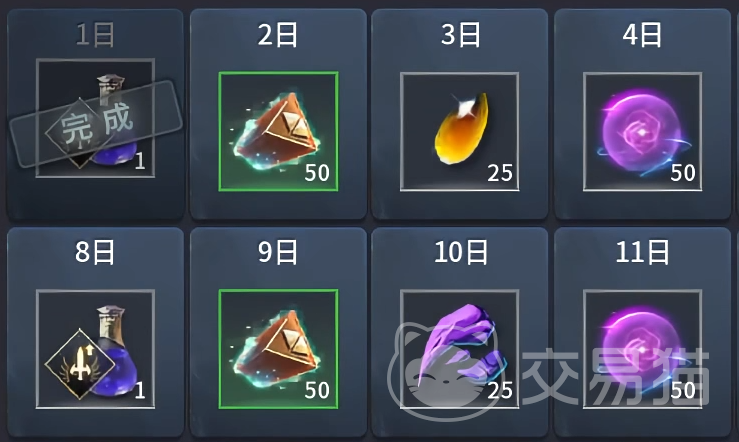This screenshot has height=442, width=739.
Task: Click quantity 50 on day 9 reward
Action: [317, 391]
